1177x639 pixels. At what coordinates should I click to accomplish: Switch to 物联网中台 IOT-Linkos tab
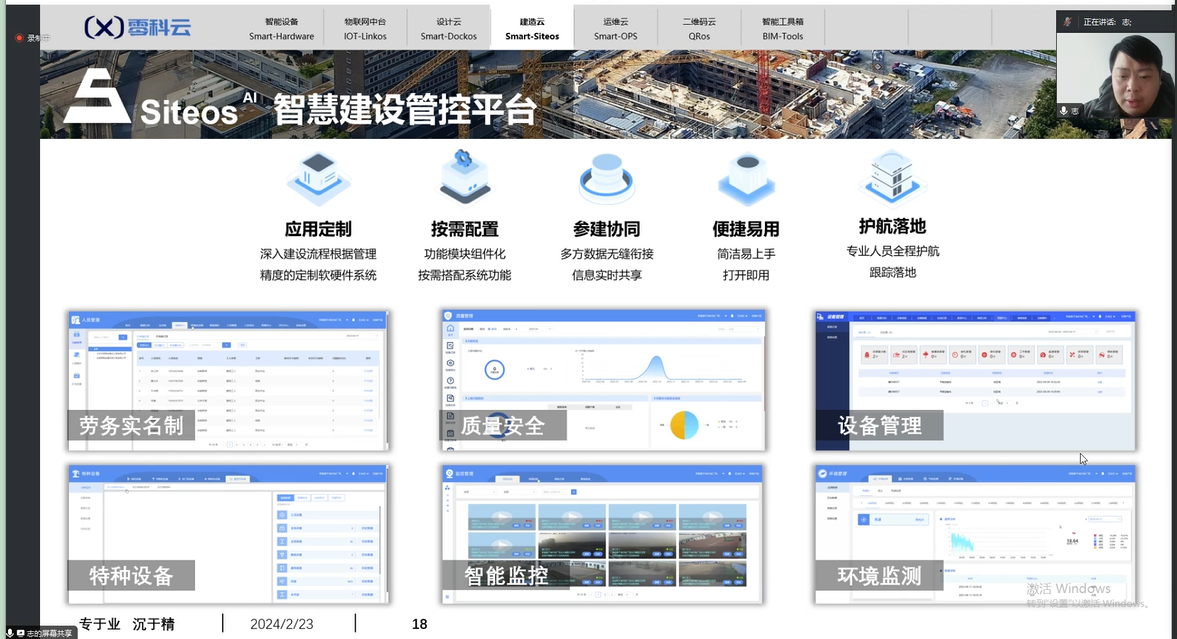365,29
